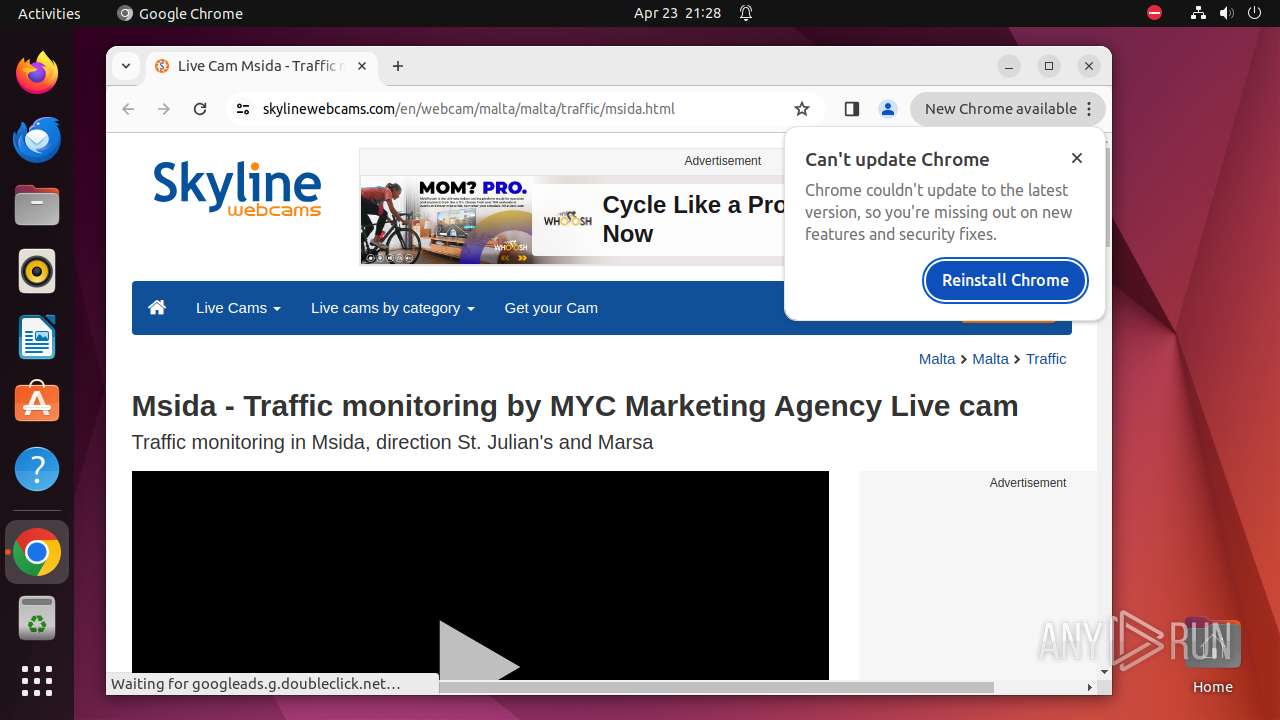The height and width of the screenshot is (720, 1280).
Task: Go forward in Chrome history
Action: coord(164,109)
